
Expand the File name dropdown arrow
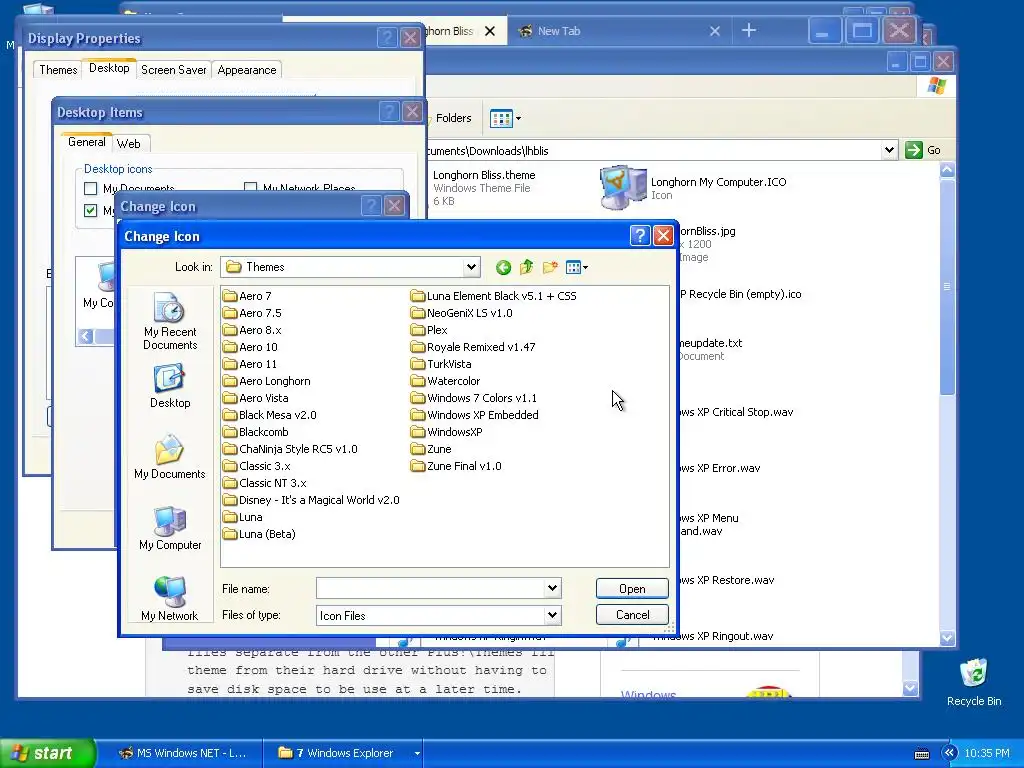pyautogui.click(x=552, y=588)
